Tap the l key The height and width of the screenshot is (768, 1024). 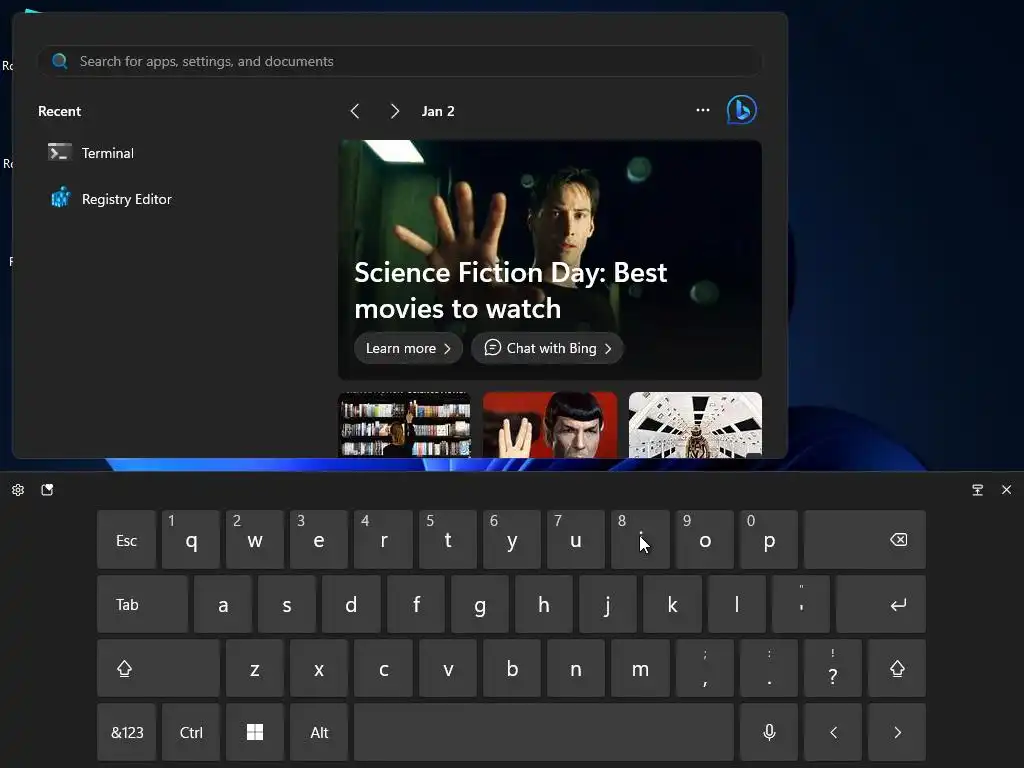pos(737,604)
